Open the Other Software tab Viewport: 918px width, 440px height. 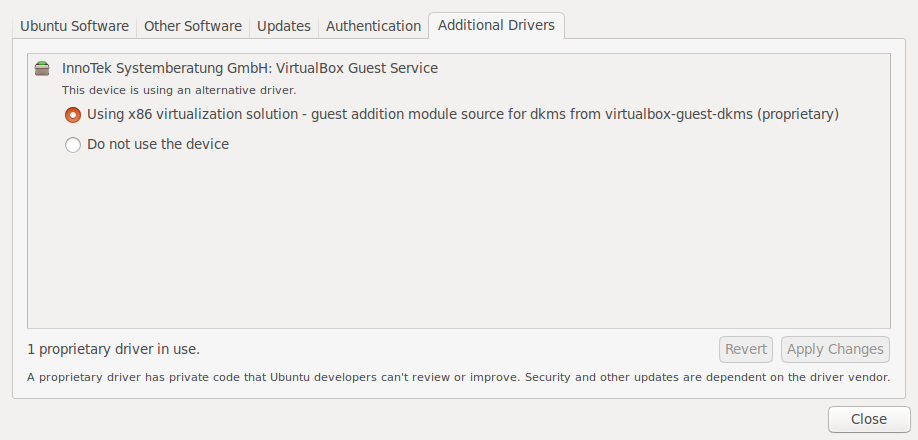[192, 26]
